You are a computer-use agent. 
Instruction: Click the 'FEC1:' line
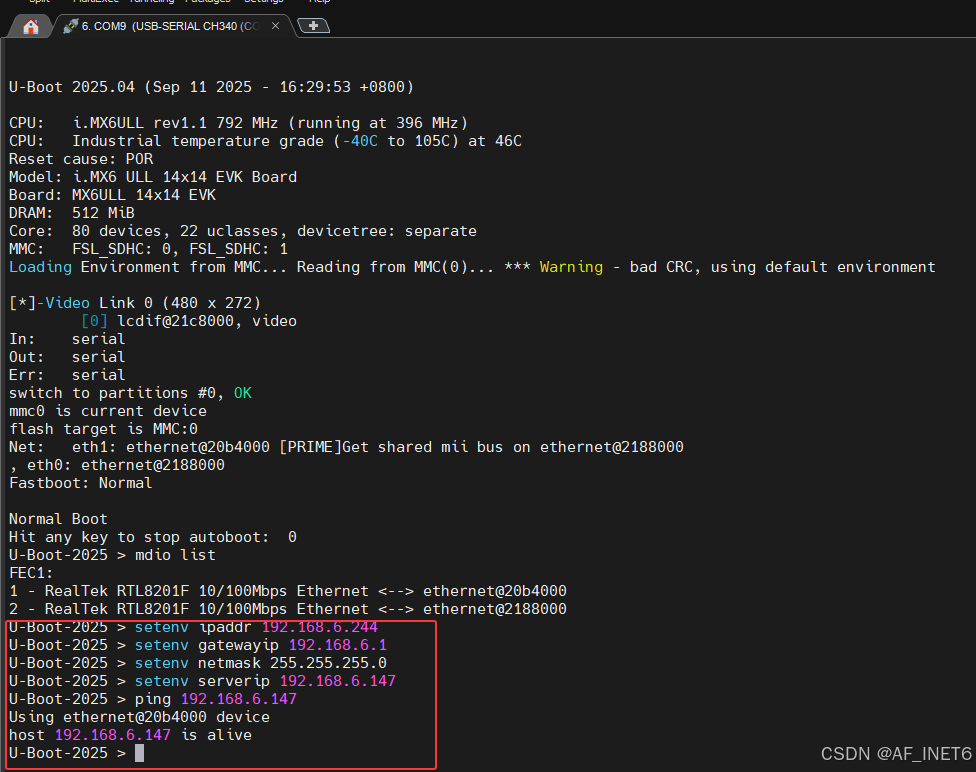pyautogui.click(x=31, y=573)
